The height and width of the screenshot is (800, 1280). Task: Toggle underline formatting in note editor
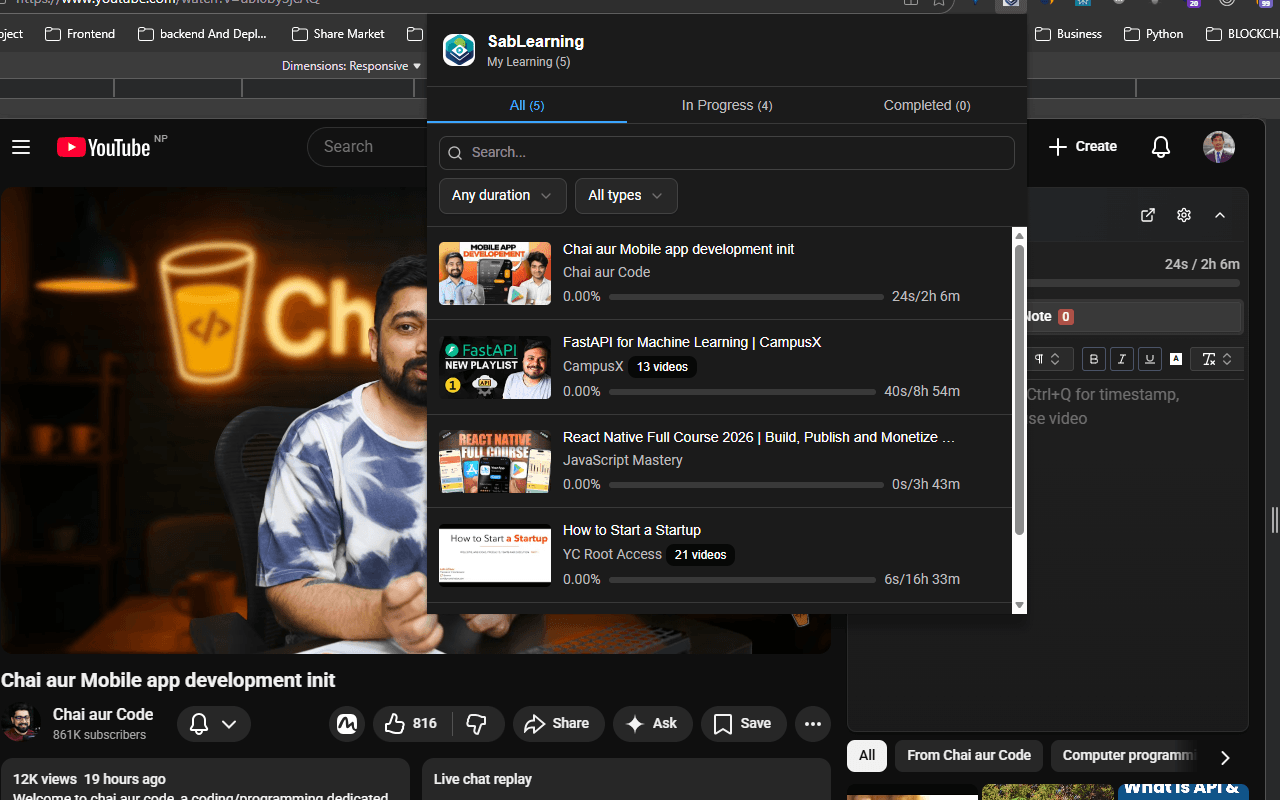pos(1150,359)
